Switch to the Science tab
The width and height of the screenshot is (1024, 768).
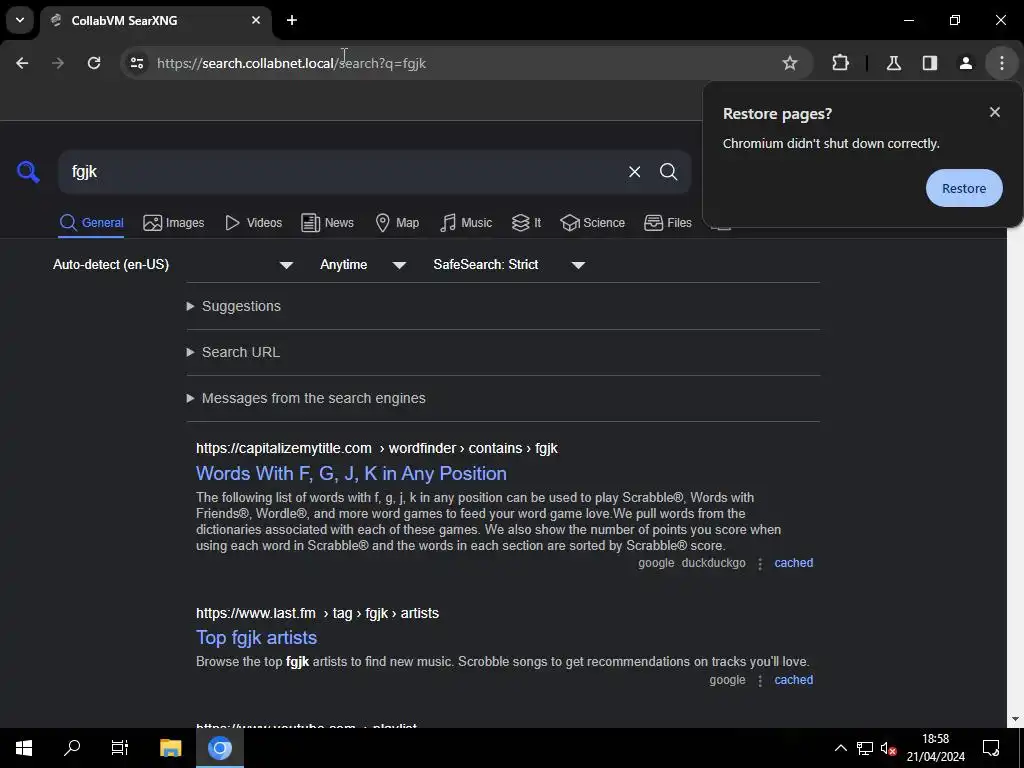[592, 223]
